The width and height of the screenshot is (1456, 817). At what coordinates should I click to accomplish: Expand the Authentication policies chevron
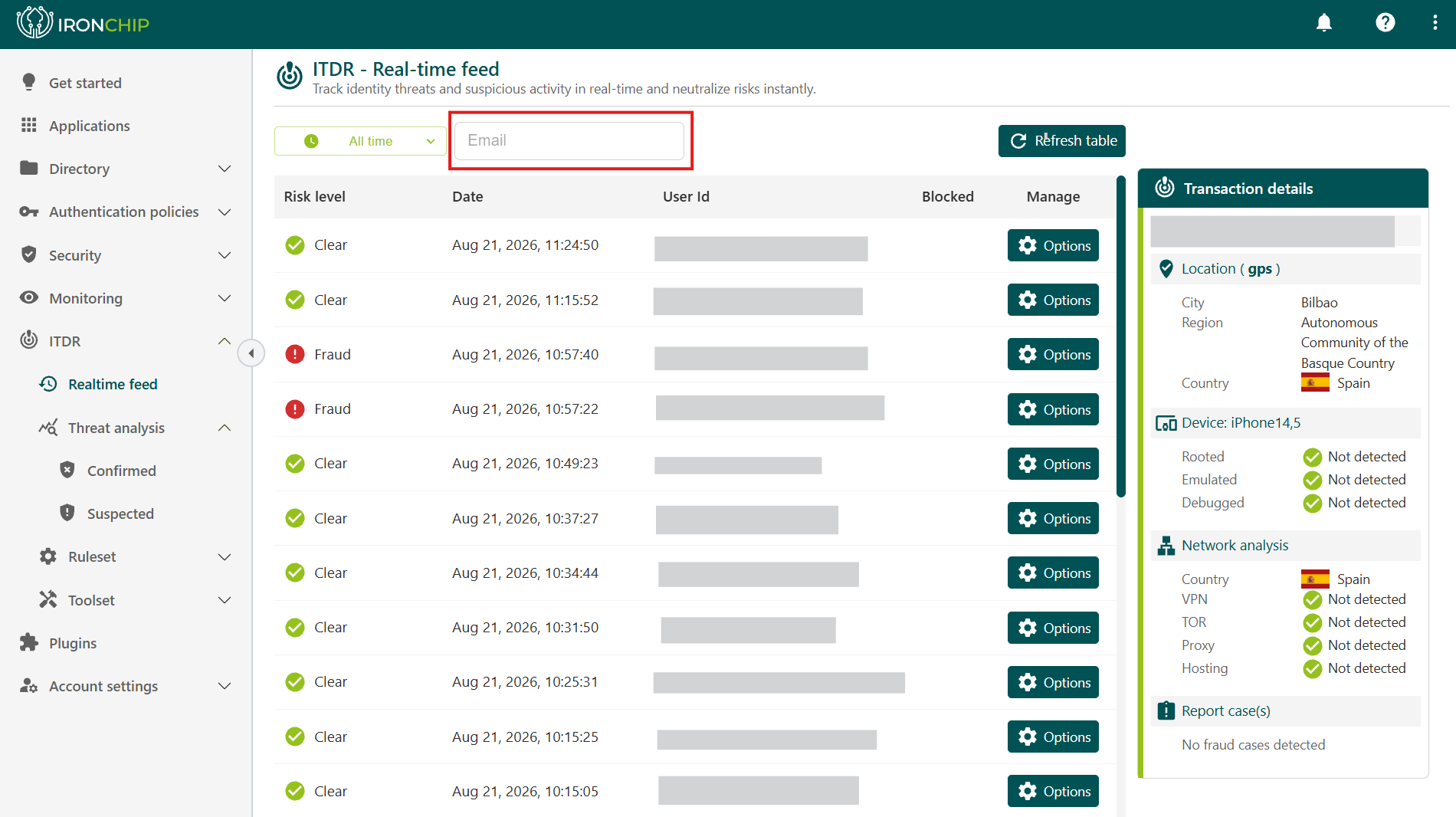point(225,212)
